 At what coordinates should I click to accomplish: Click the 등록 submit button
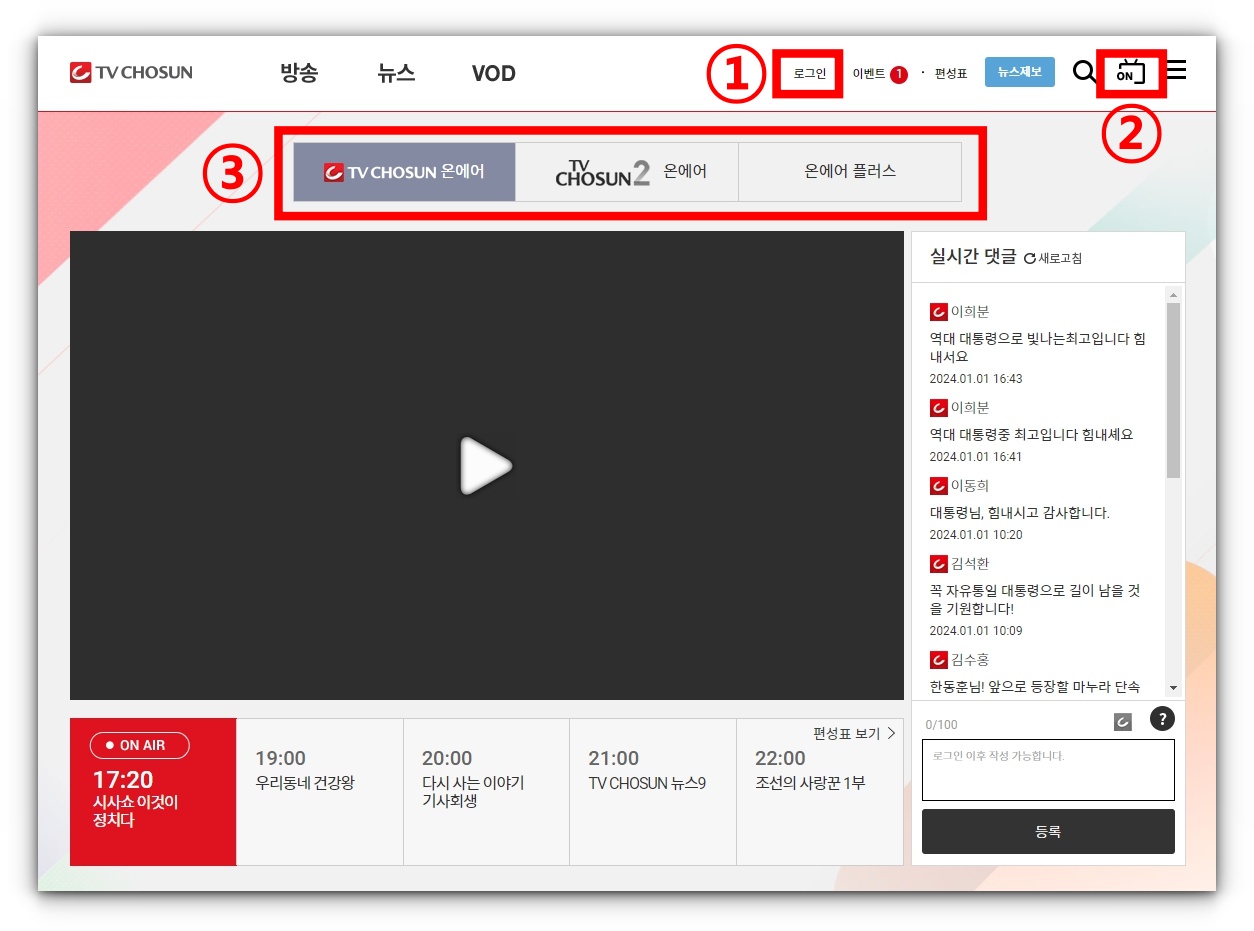[1048, 831]
